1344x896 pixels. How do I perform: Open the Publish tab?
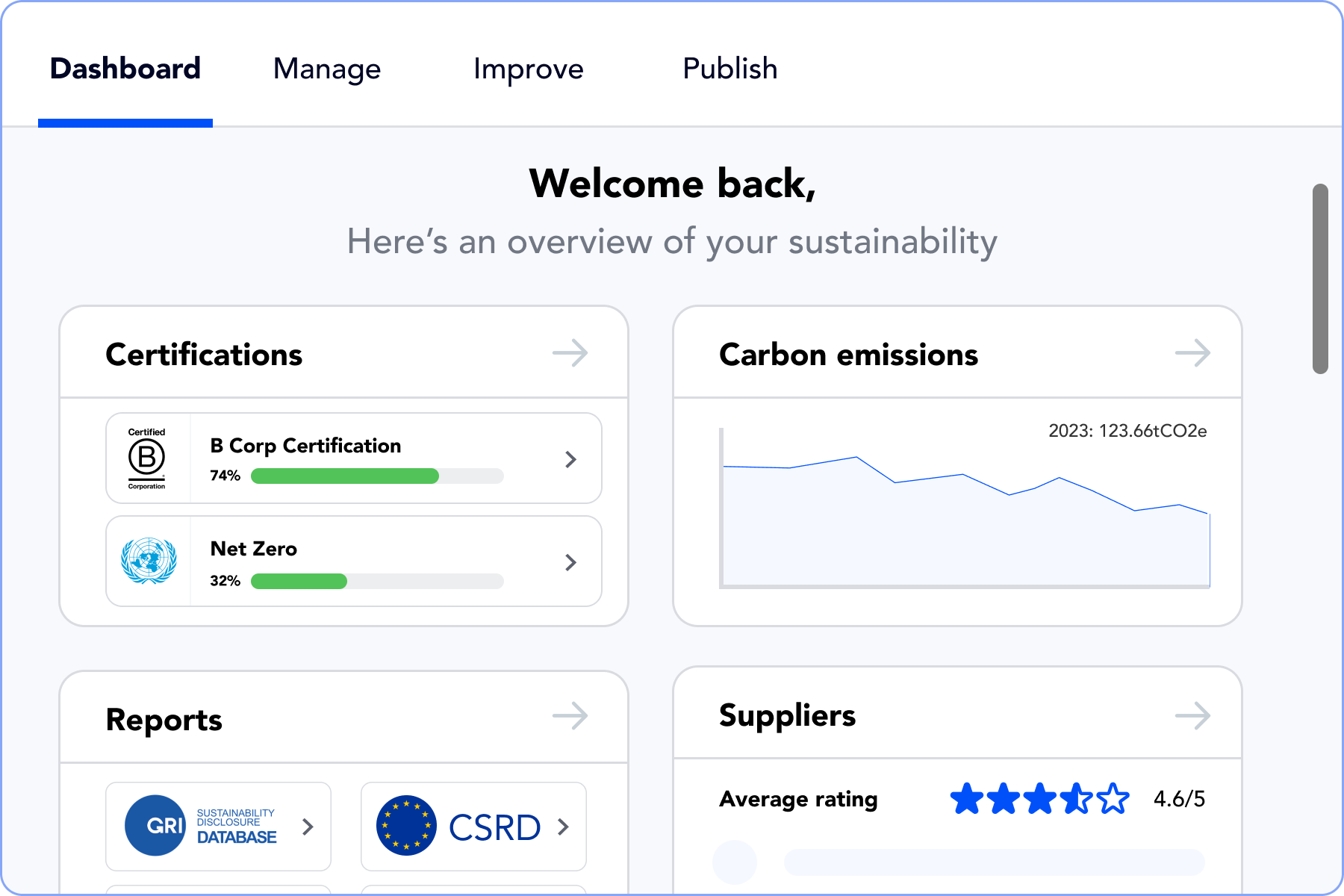pos(729,69)
